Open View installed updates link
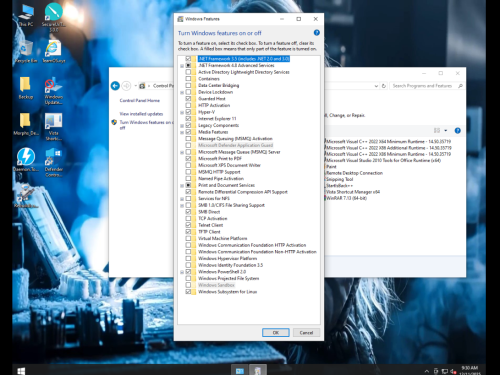The width and height of the screenshot is (500, 375). [x=141, y=114]
